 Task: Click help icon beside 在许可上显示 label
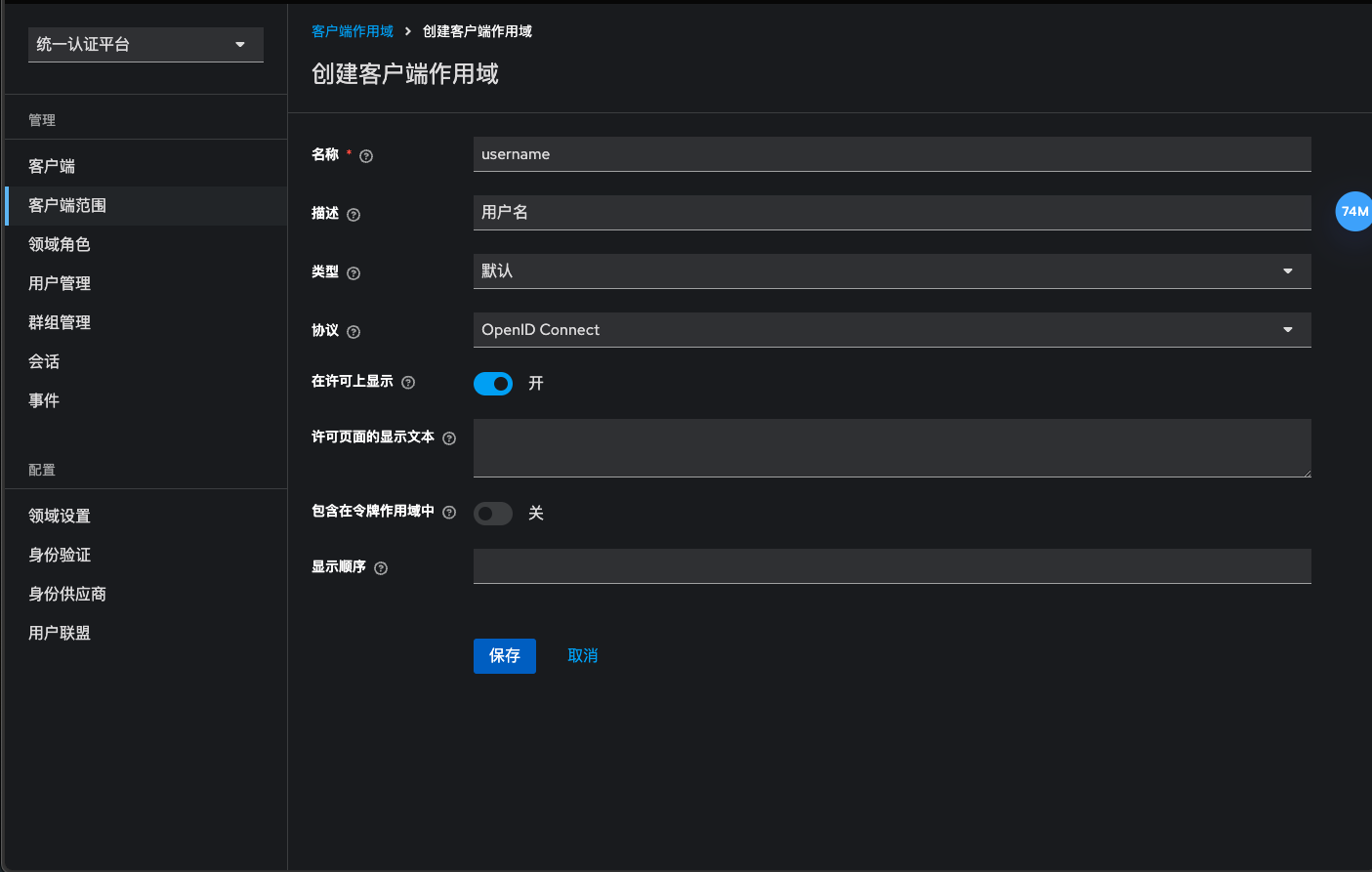408,383
